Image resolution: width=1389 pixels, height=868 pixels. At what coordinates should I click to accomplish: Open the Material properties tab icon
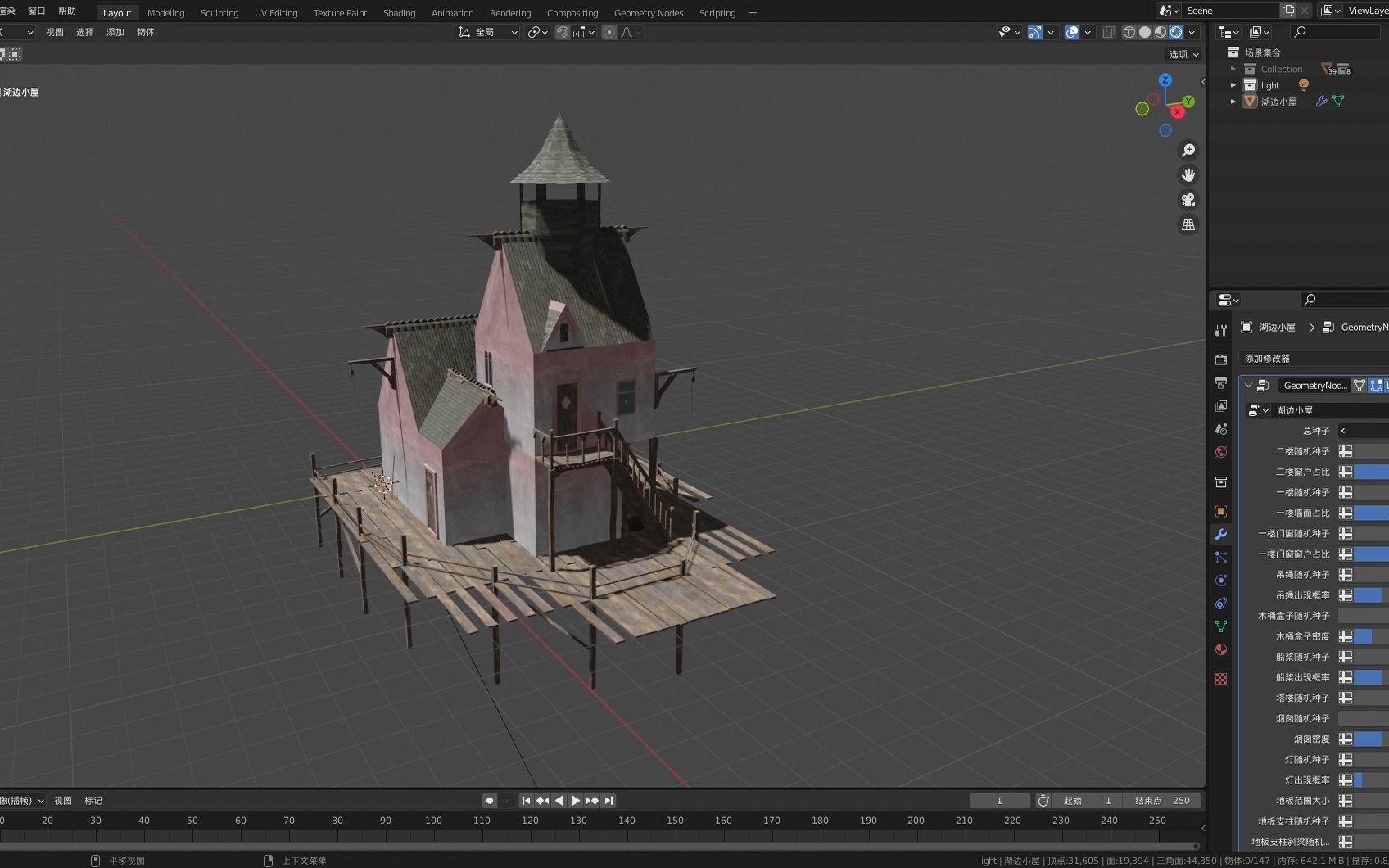click(1221, 649)
